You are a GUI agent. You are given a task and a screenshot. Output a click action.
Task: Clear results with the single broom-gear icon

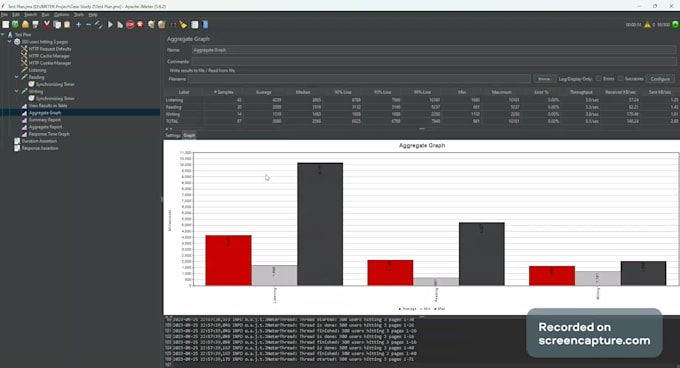pos(151,25)
